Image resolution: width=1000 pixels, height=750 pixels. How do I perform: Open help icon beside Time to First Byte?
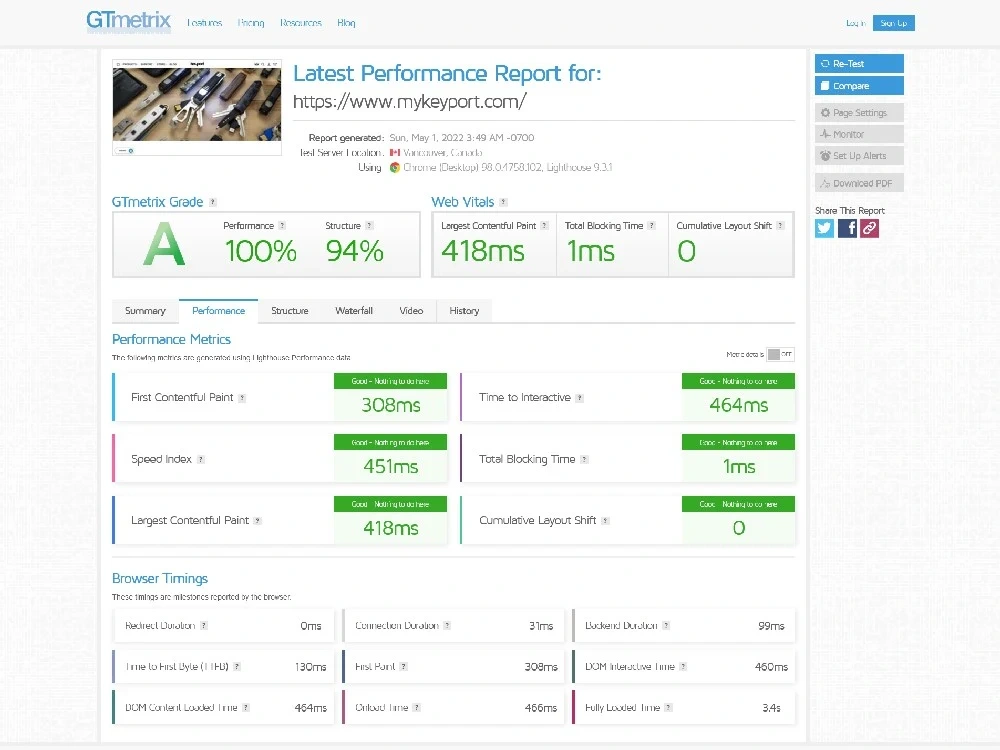tap(237, 666)
